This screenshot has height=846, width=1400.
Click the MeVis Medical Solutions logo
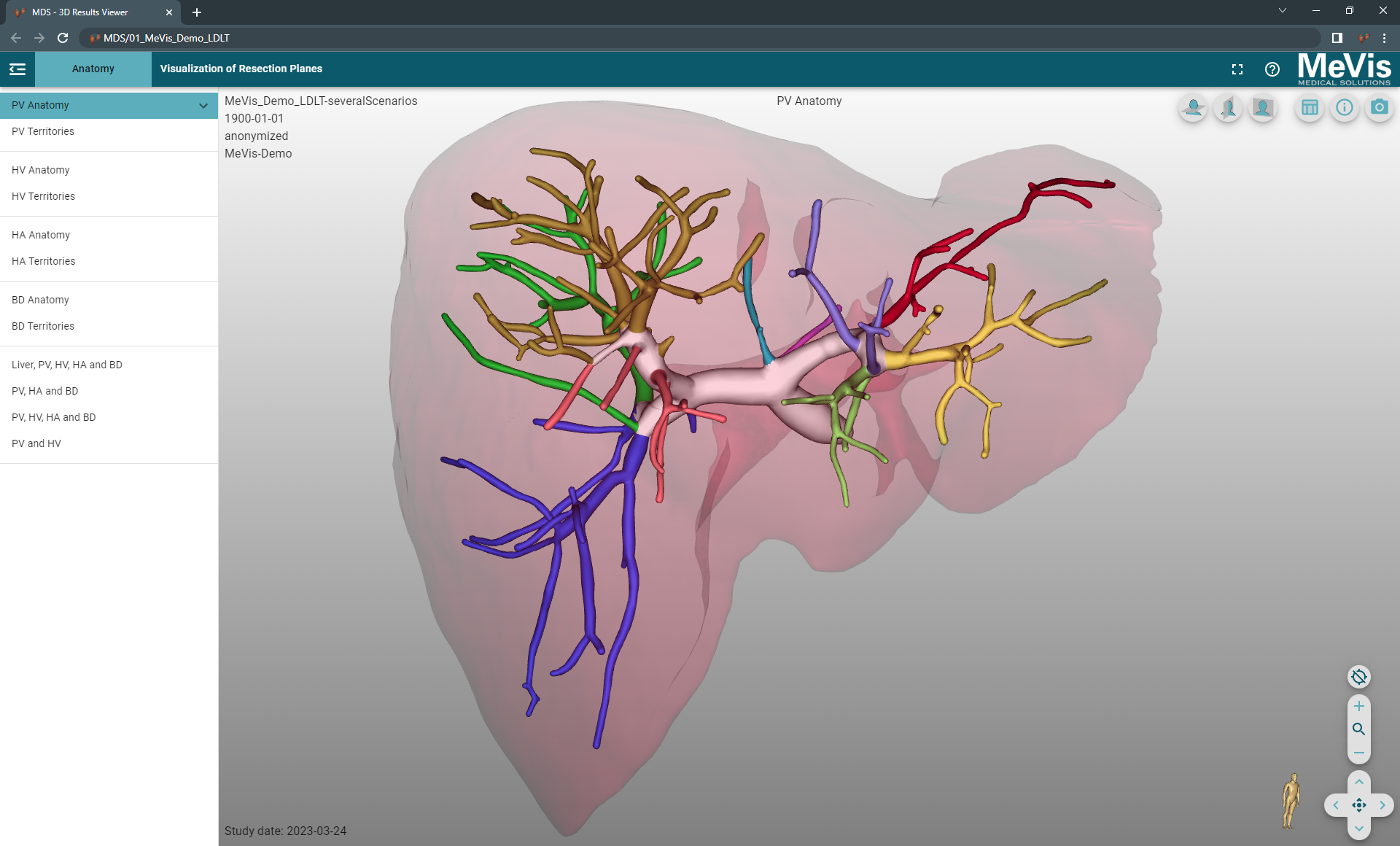point(1344,69)
